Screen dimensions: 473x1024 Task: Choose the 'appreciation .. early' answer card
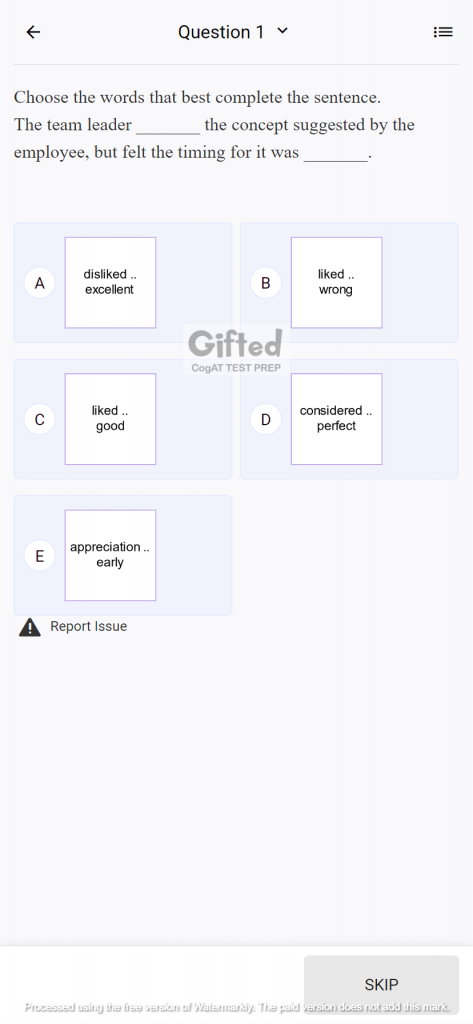[110, 556]
